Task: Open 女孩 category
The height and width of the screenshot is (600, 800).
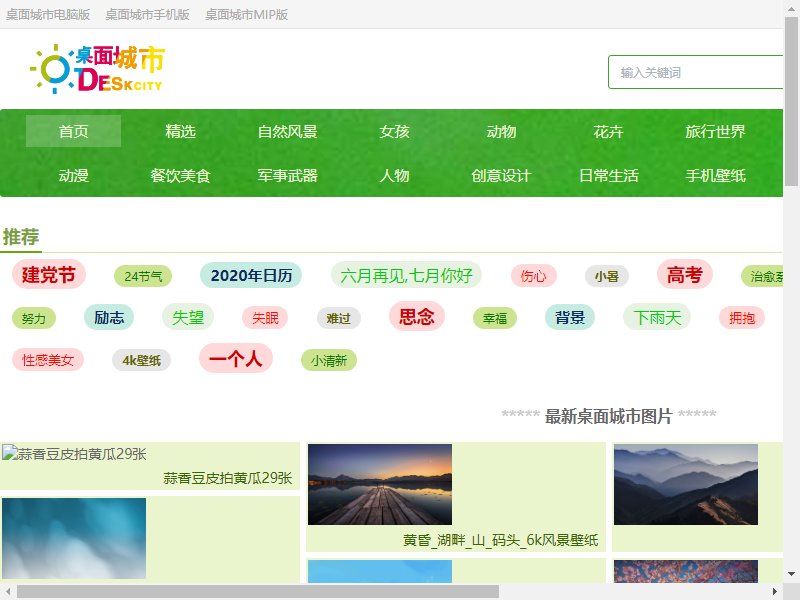Action: 394,131
